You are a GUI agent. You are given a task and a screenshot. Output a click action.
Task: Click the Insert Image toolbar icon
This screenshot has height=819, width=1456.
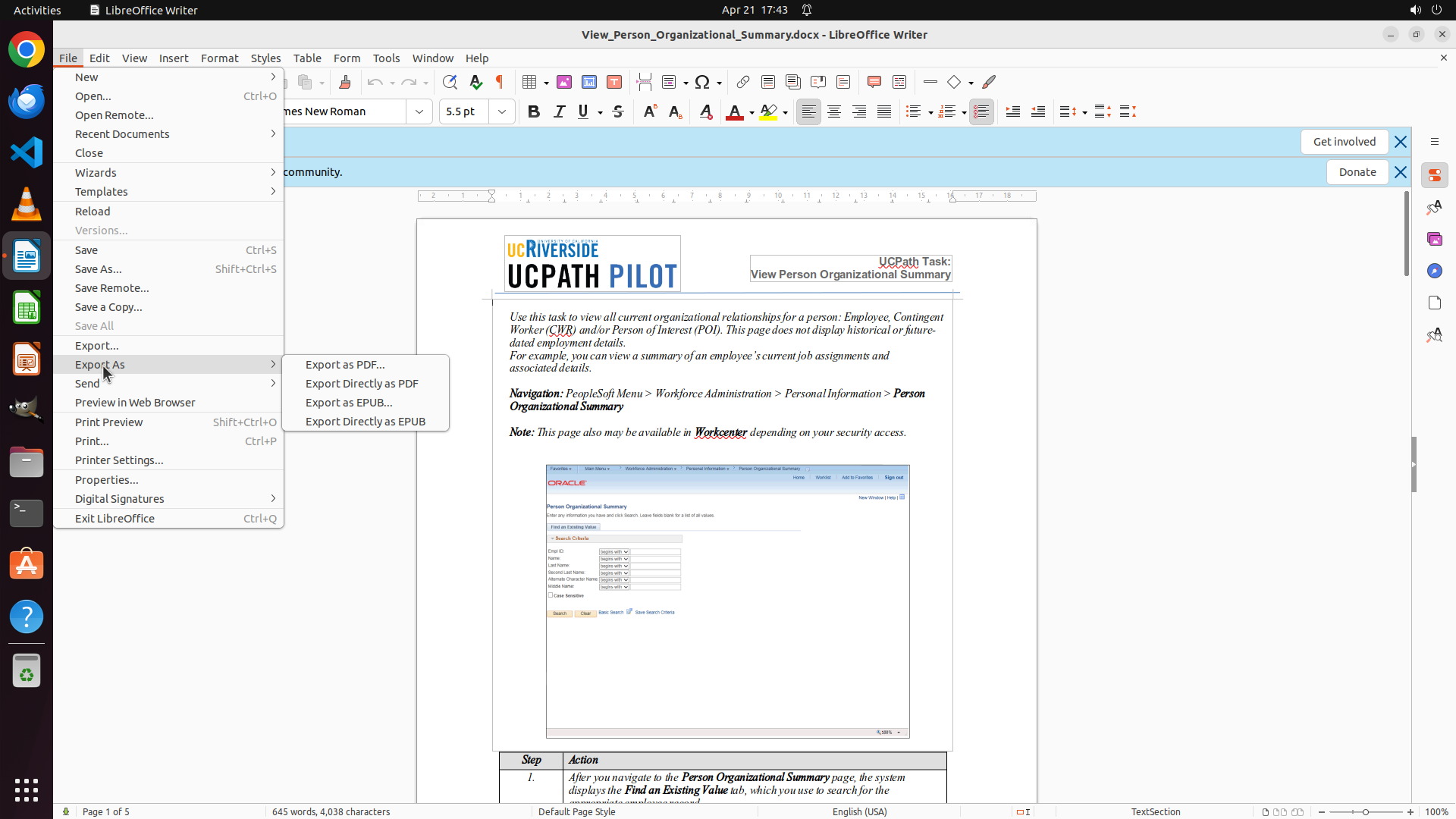click(564, 82)
